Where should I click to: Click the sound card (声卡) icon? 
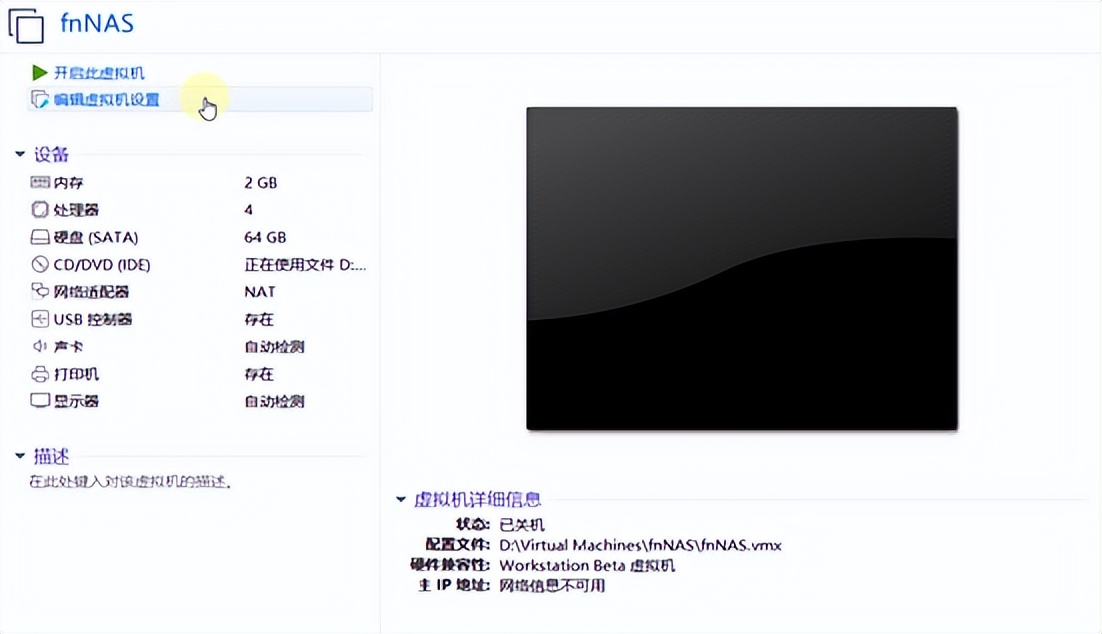pyautogui.click(x=39, y=346)
